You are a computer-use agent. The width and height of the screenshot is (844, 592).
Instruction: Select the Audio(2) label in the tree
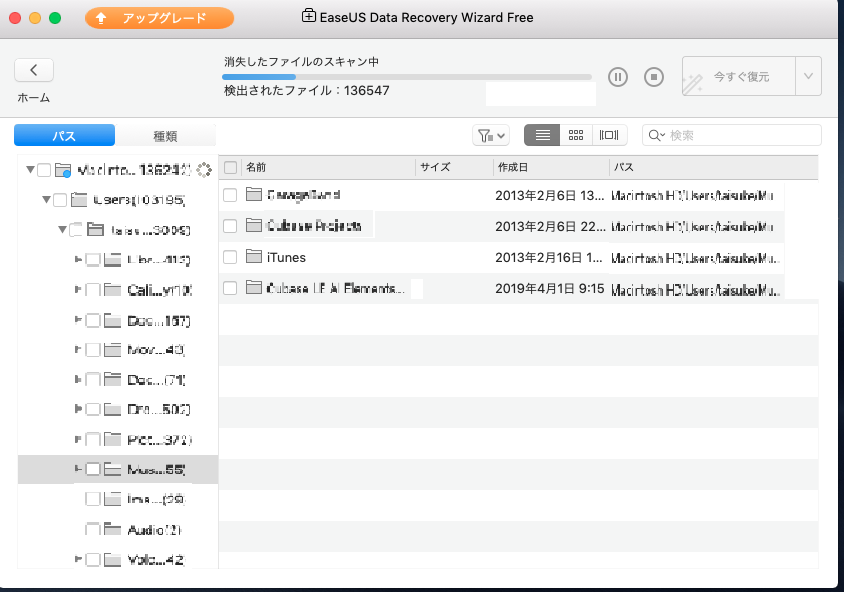(154, 530)
